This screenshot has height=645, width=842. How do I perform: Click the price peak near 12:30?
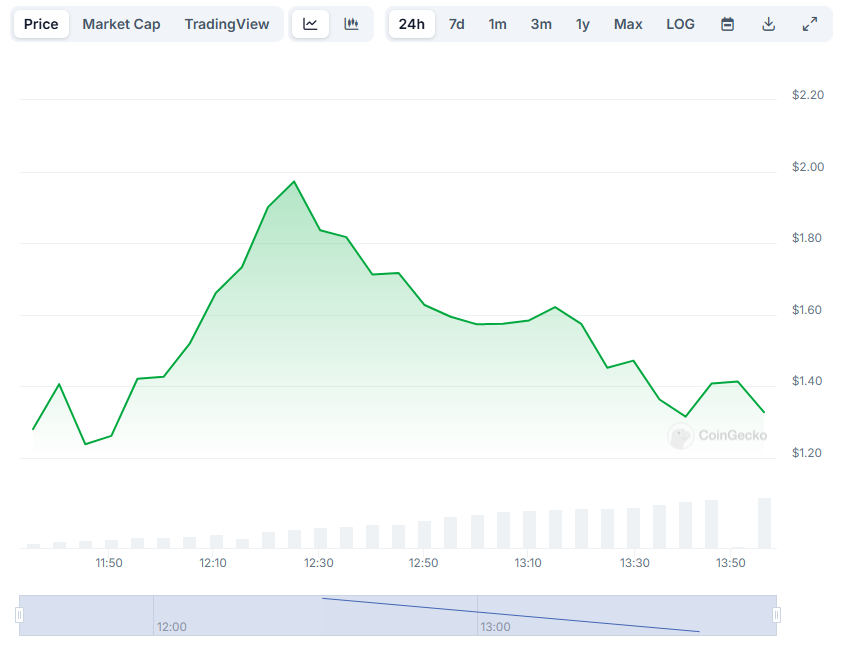(x=294, y=182)
